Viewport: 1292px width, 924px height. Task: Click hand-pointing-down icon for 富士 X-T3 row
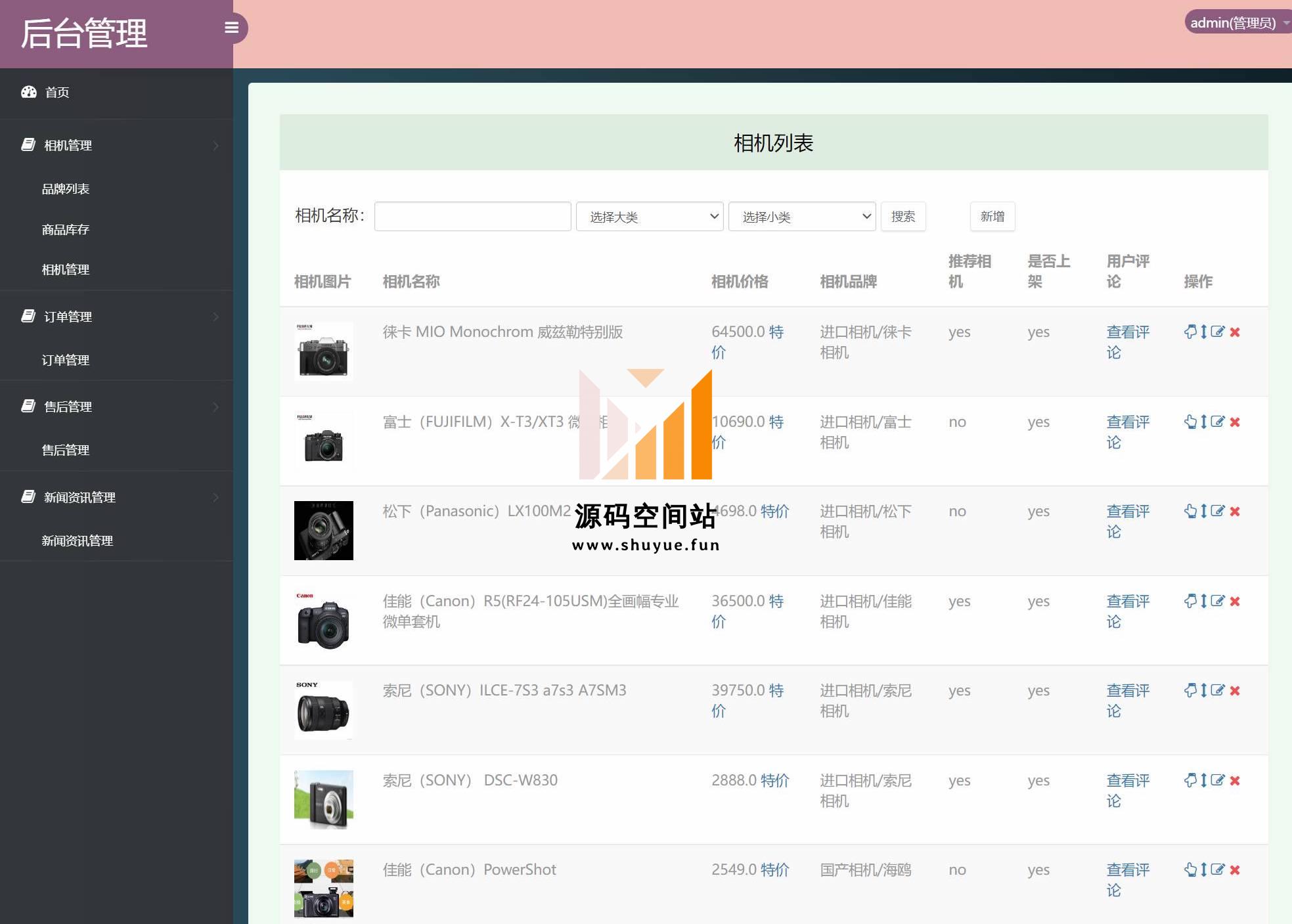pyautogui.click(x=1190, y=422)
